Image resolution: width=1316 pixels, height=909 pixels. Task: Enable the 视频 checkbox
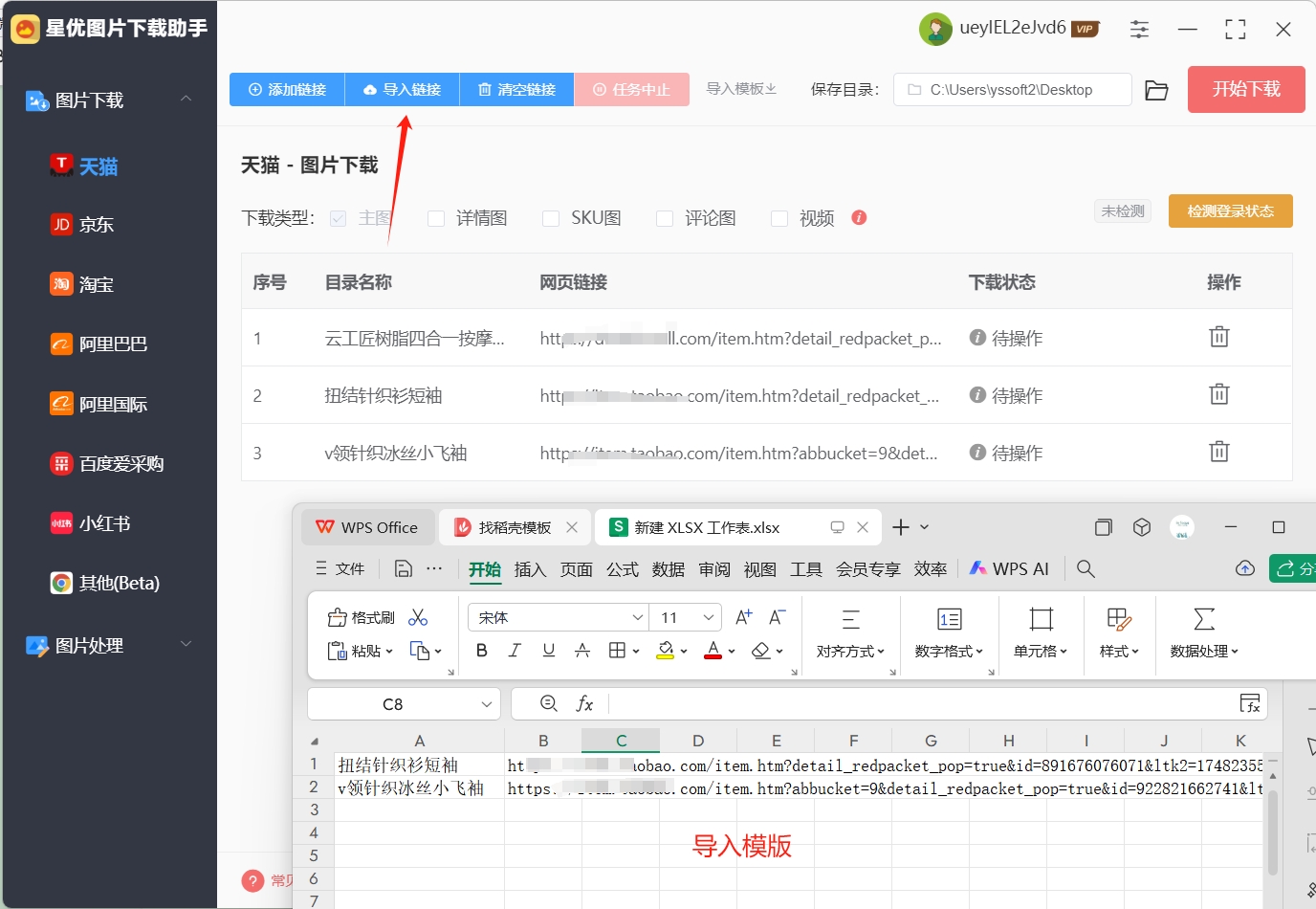pos(779,218)
